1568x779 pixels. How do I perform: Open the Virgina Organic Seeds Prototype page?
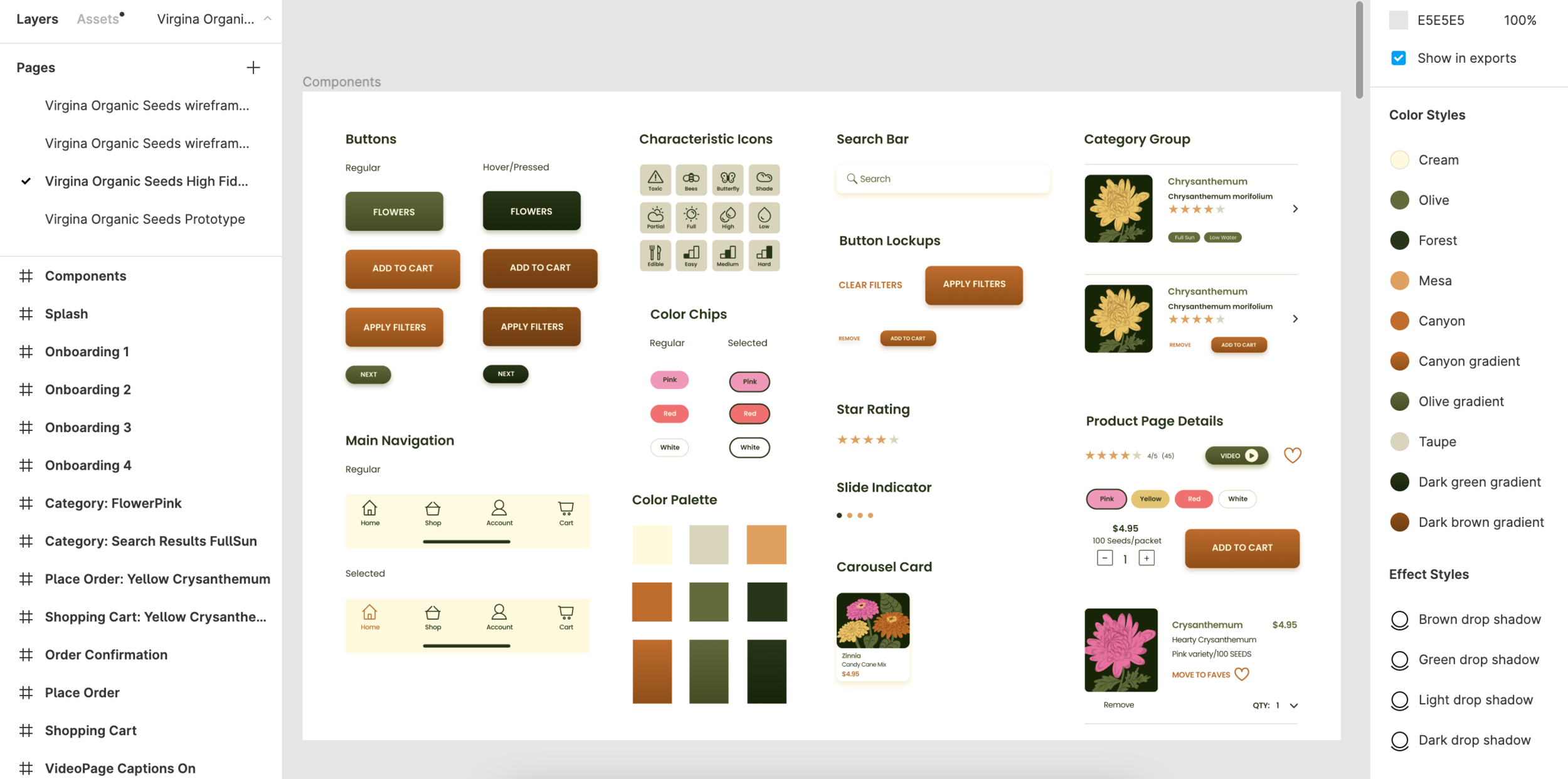[145, 219]
